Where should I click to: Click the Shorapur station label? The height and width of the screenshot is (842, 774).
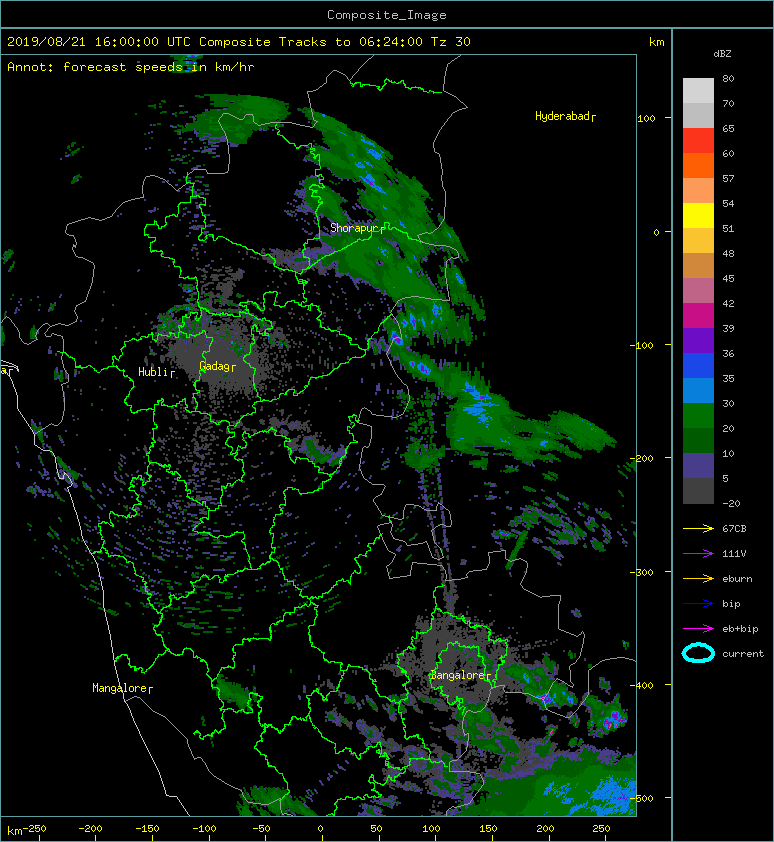(357, 228)
